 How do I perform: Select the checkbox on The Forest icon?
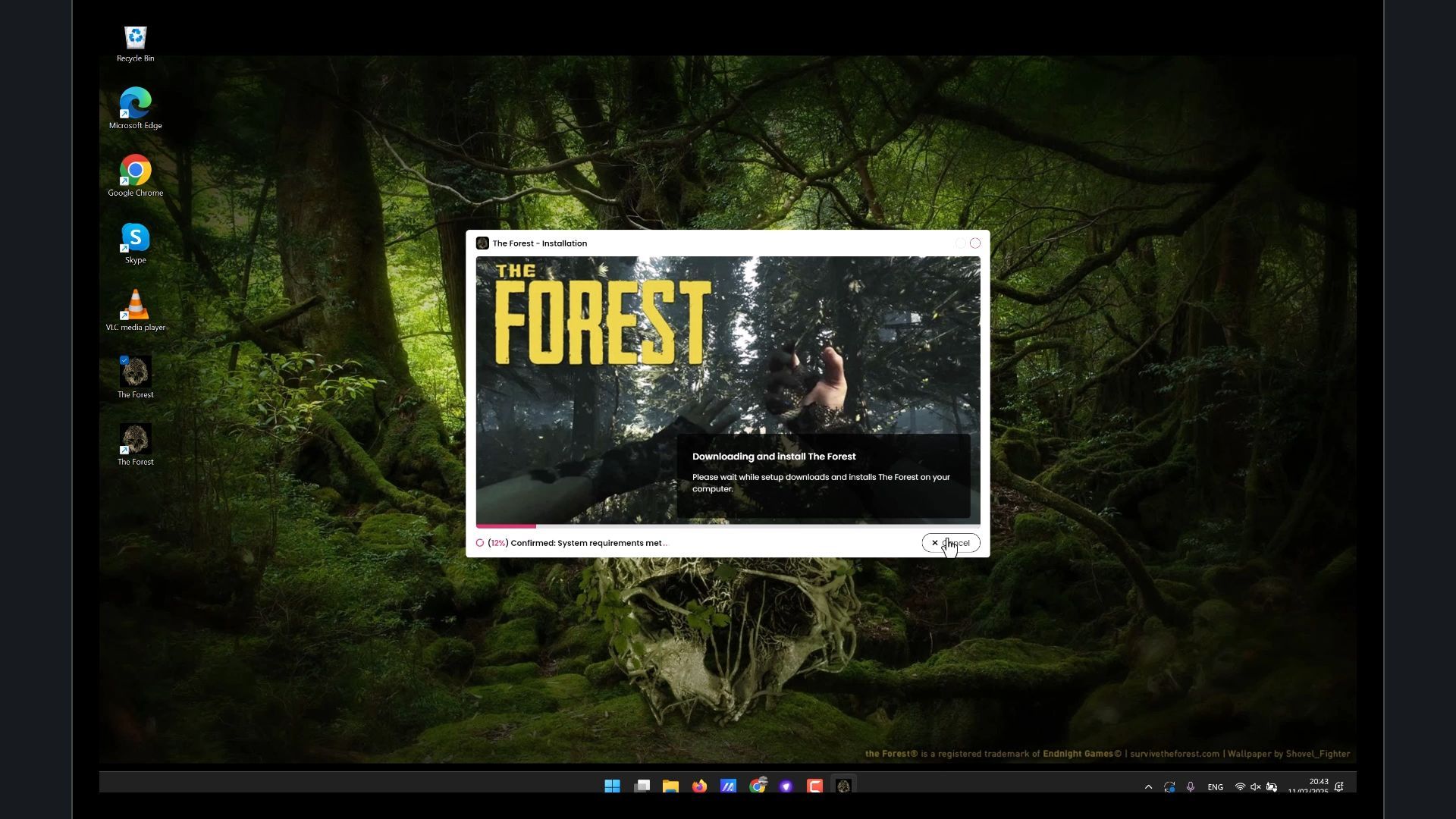124,360
